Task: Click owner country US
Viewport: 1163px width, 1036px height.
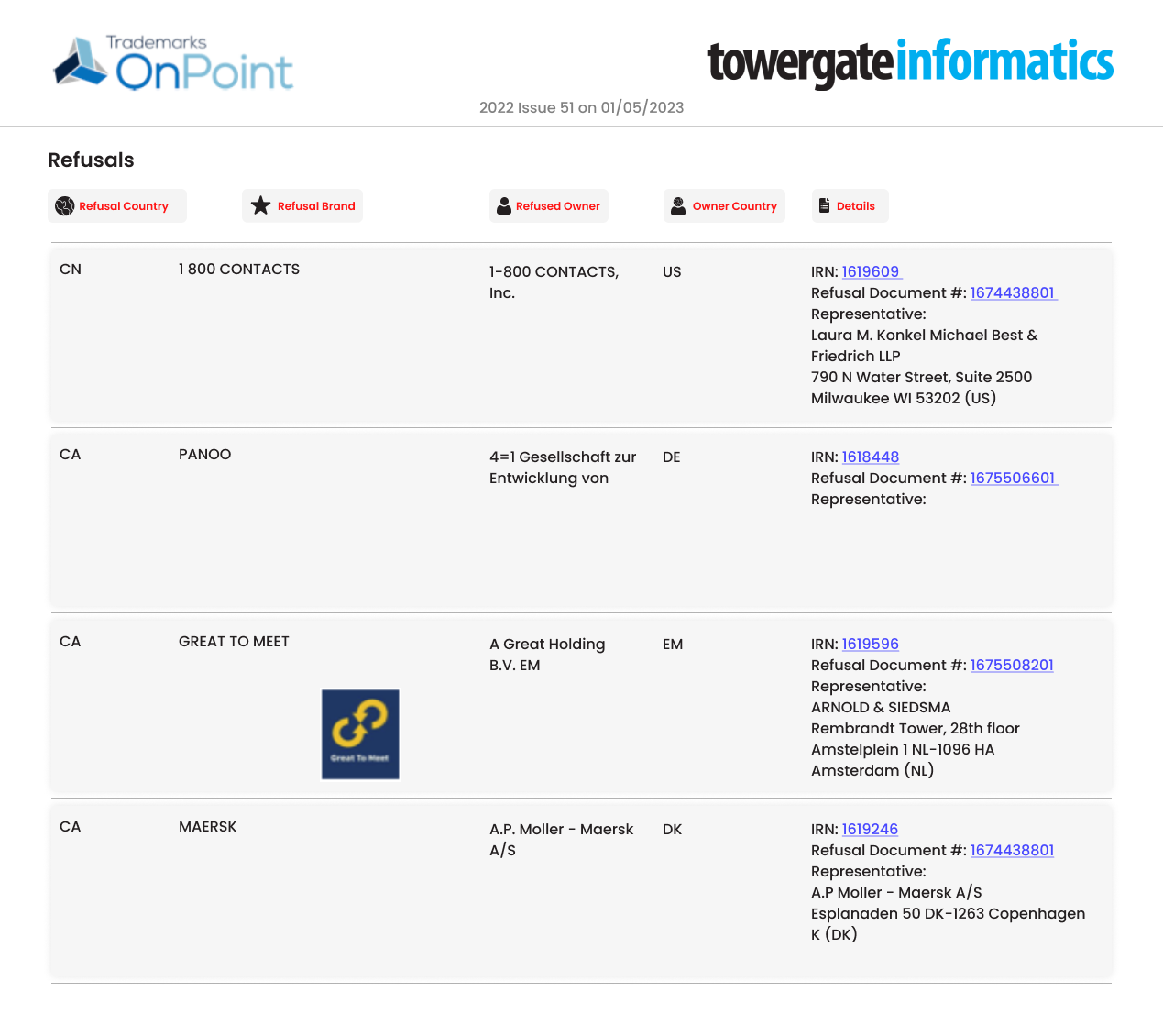Action: pos(672,271)
